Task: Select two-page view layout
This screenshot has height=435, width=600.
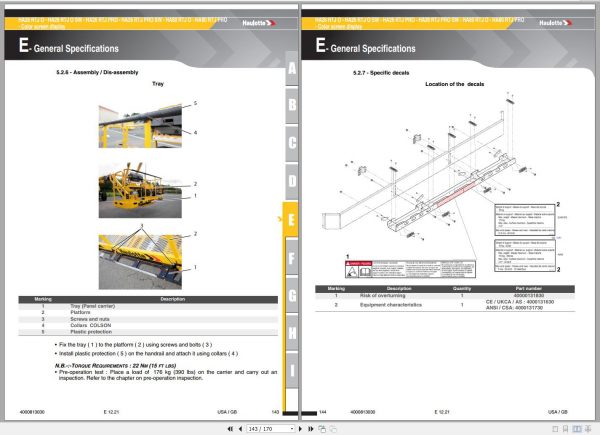Action: 577,429
